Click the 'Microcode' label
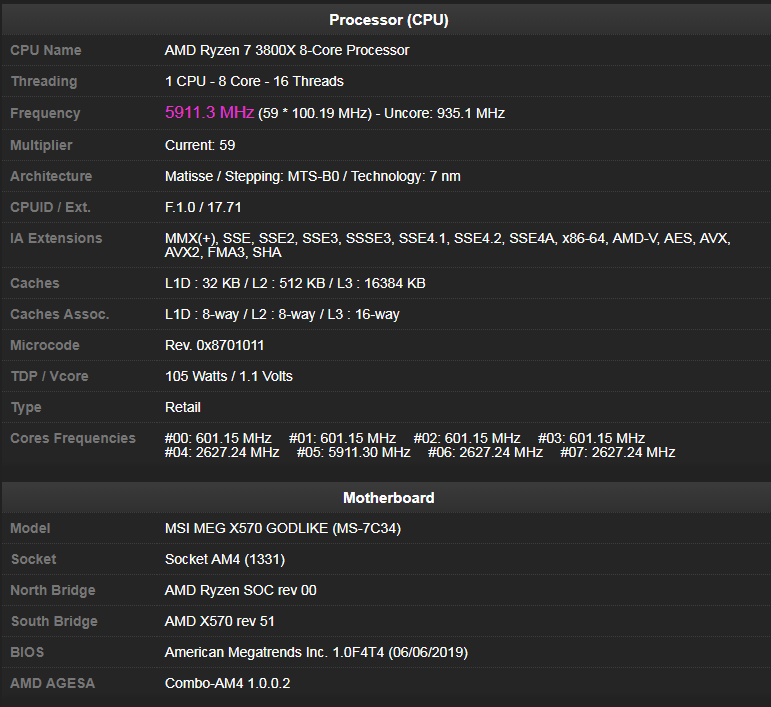This screenshot has width=771, height=707. pos(45,345)
